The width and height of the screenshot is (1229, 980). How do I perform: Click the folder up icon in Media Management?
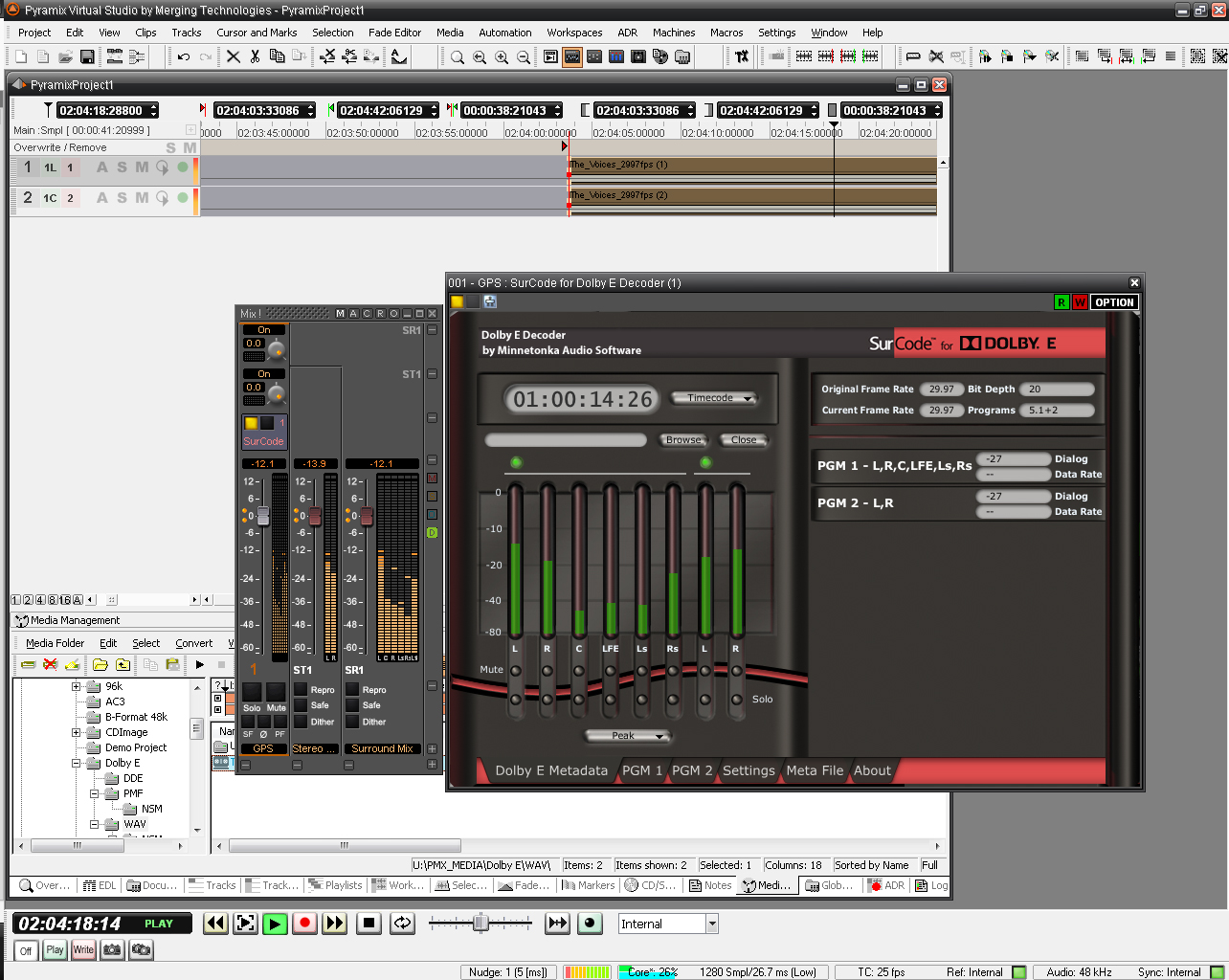(x=123, y=664)
